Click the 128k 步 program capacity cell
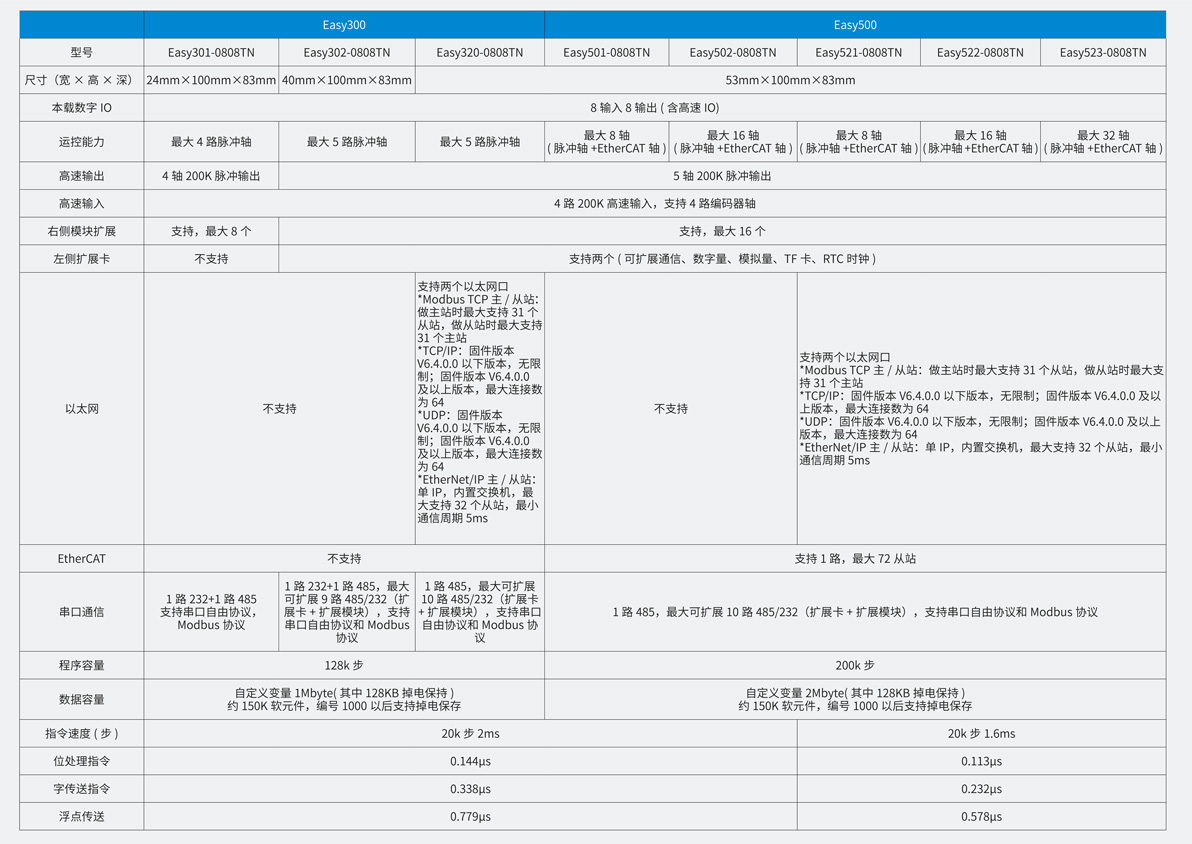Screen dimensions: 1192x844 point(344,665)
